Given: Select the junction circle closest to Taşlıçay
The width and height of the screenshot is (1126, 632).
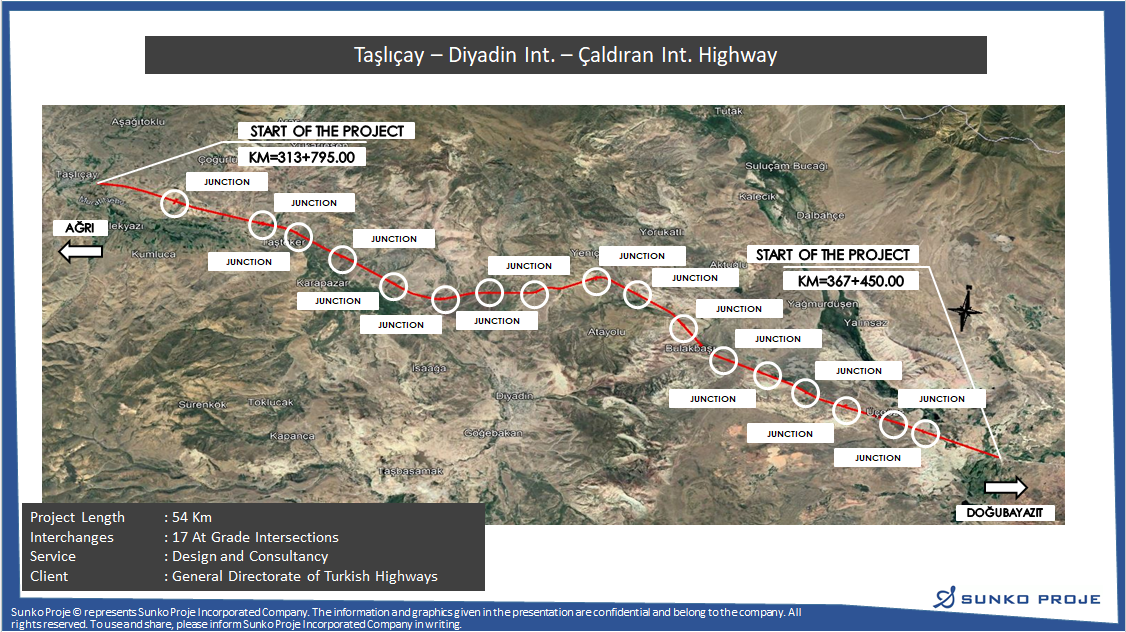Looking at the screenshot, I should (x=175, y=202).
